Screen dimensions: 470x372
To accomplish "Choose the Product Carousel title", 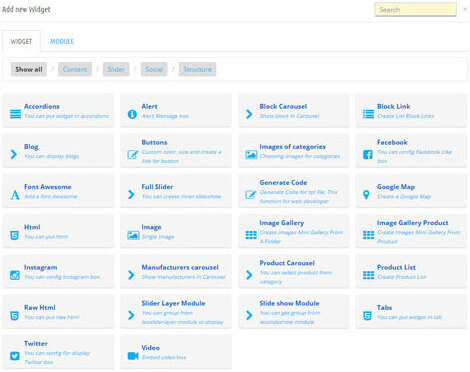I will coord(287,263).
